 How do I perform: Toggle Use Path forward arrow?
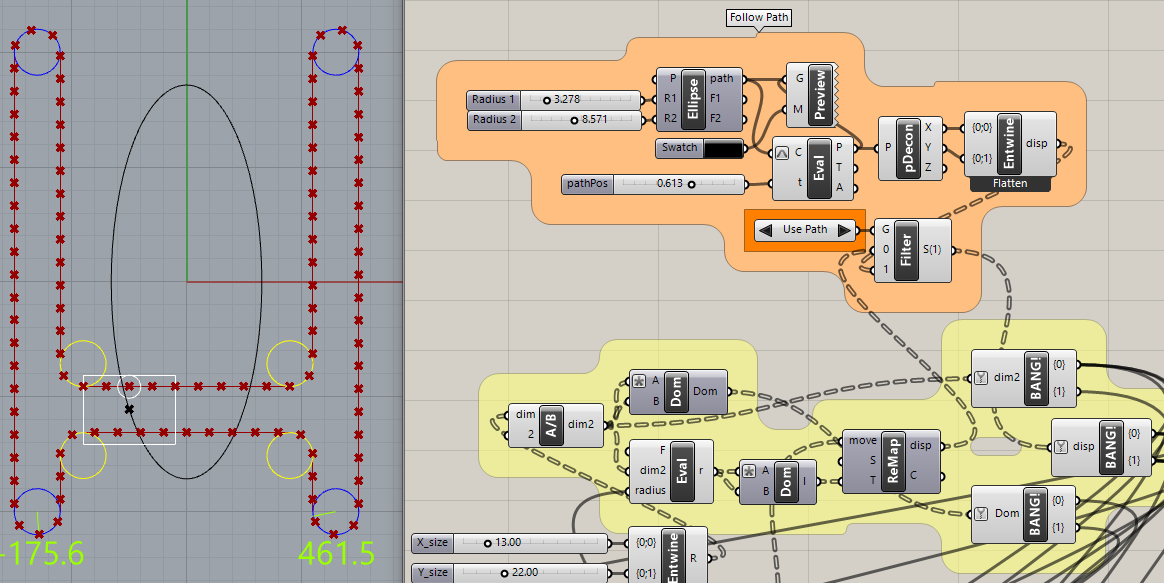845,229
